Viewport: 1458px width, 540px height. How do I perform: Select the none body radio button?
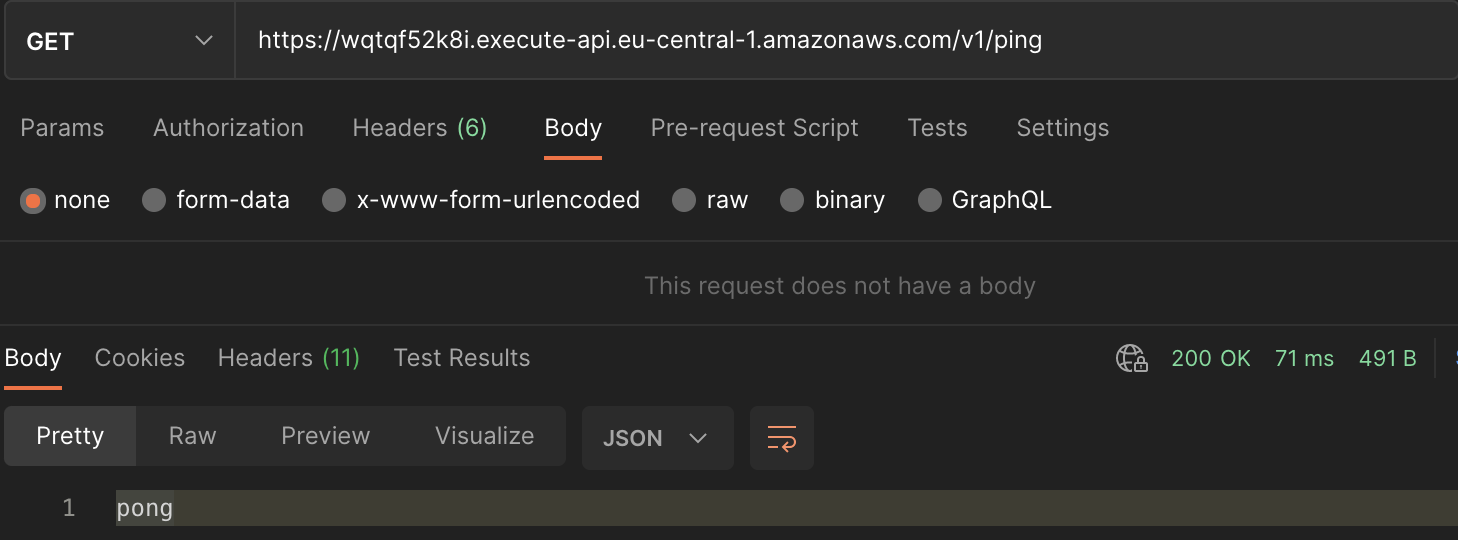33,201
